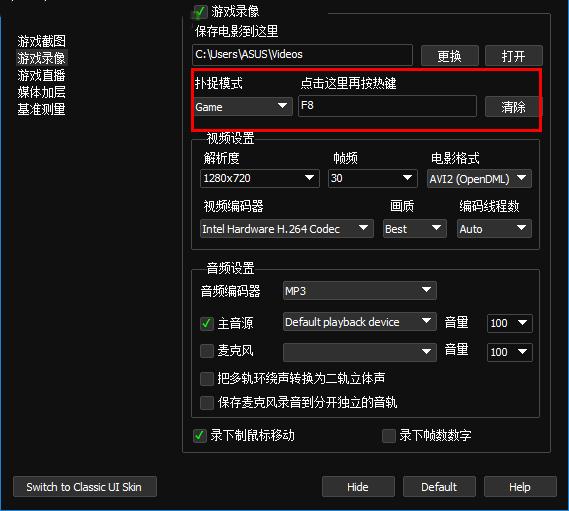Toggle the 主音源 checkbox
569x511 pixels.
pos(206,323)
